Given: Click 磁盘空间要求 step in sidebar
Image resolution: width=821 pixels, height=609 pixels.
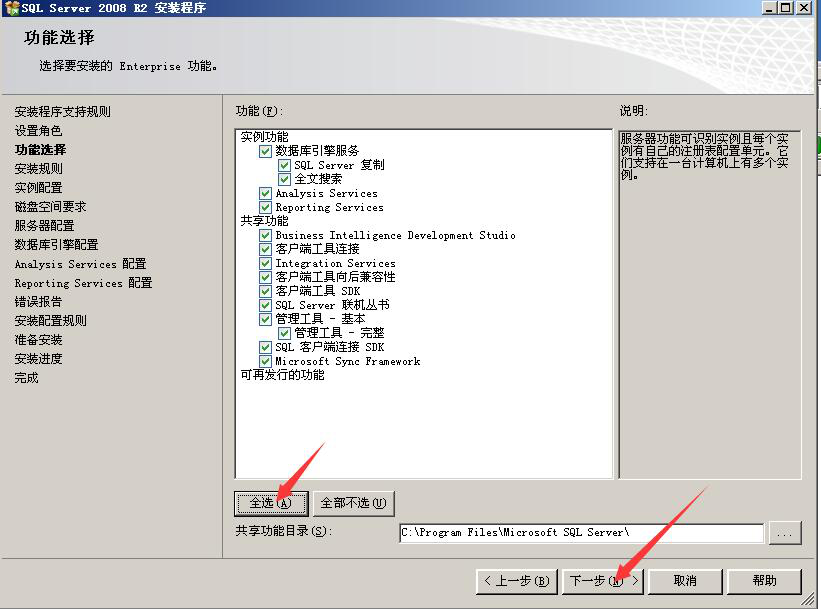Looking at the screenshot, I should coord(50,207).
